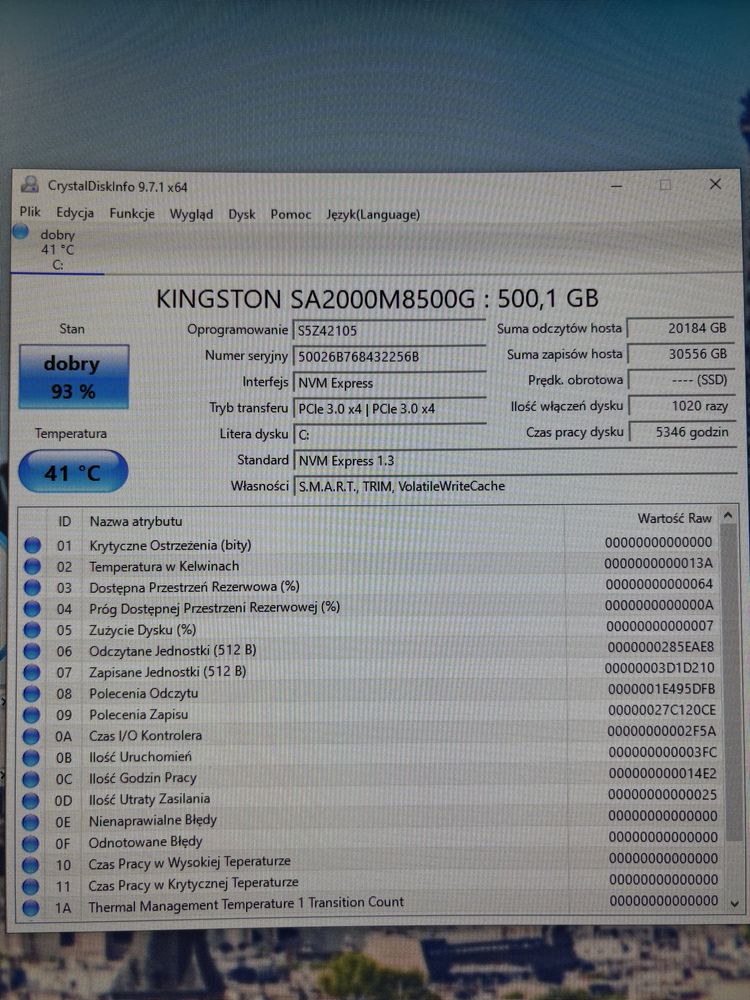Viewport: 750px width, 1000px height.
Task: Click status orb for 06 Odczytane Jednostki
Action: [32, 651]
